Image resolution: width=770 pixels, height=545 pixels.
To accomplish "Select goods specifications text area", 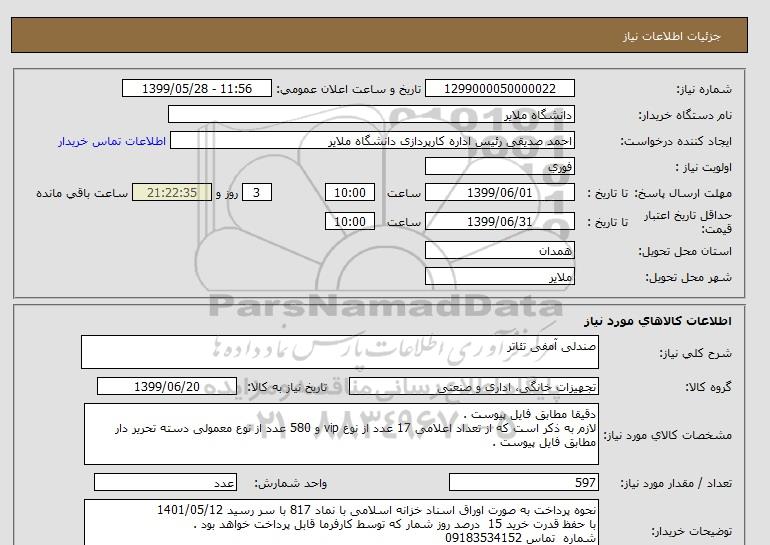I will [341, 434].
